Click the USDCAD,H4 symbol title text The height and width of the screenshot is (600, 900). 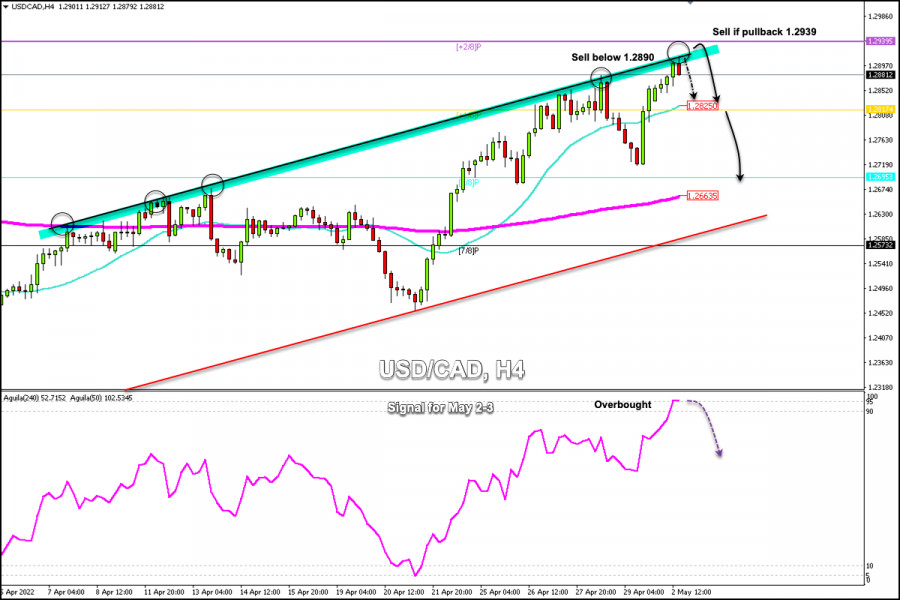33,7
